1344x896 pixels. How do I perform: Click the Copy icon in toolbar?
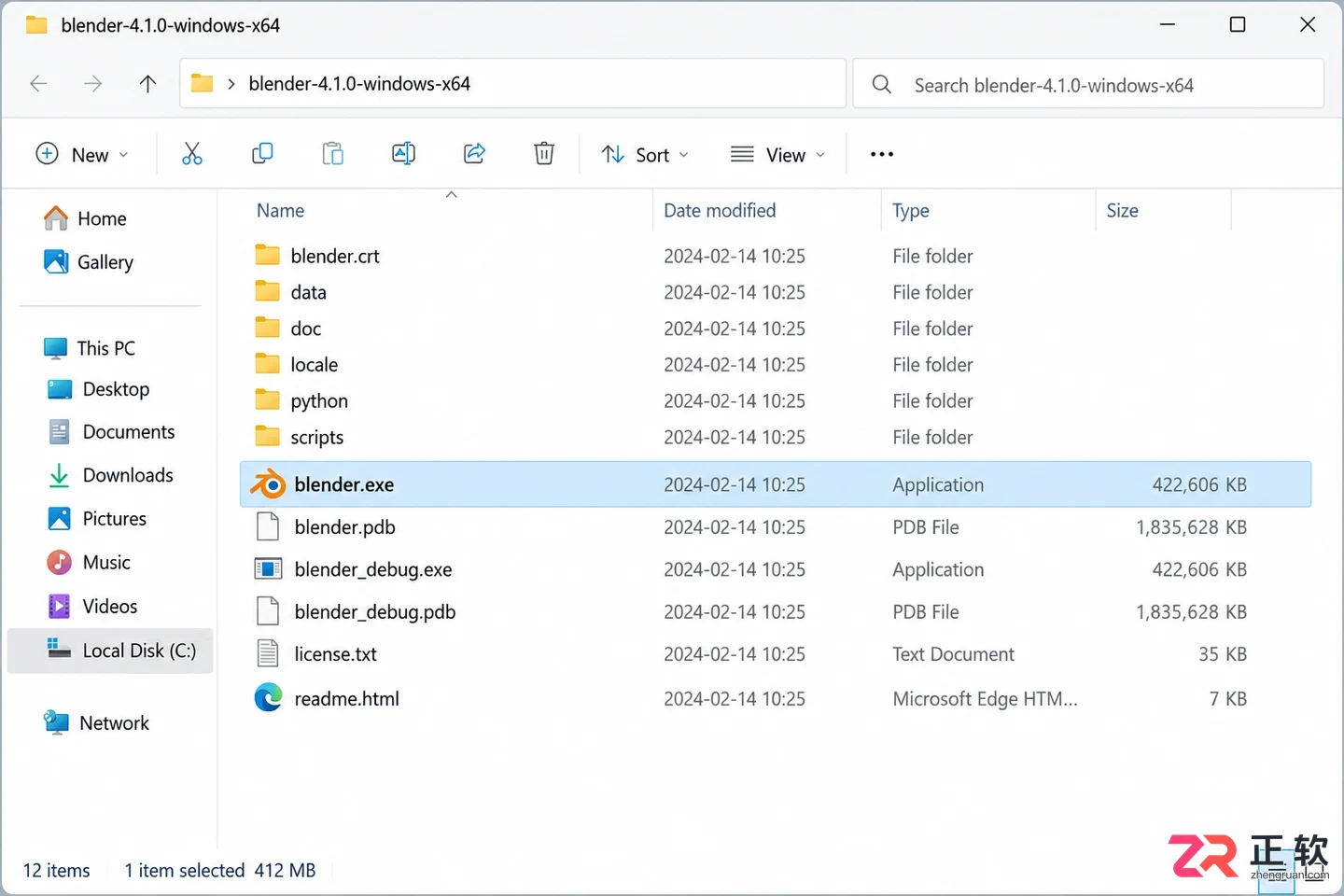[262, 154]
